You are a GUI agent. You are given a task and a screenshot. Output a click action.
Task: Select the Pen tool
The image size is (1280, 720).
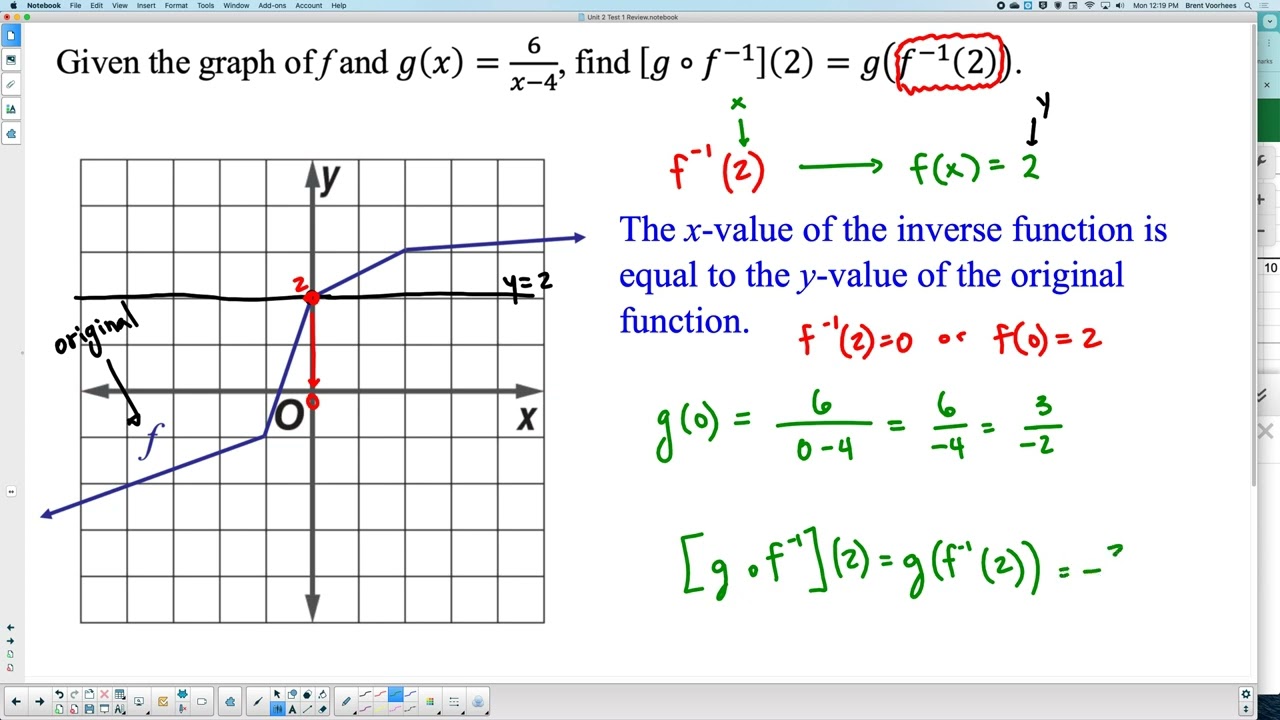[x=257, y=701]
